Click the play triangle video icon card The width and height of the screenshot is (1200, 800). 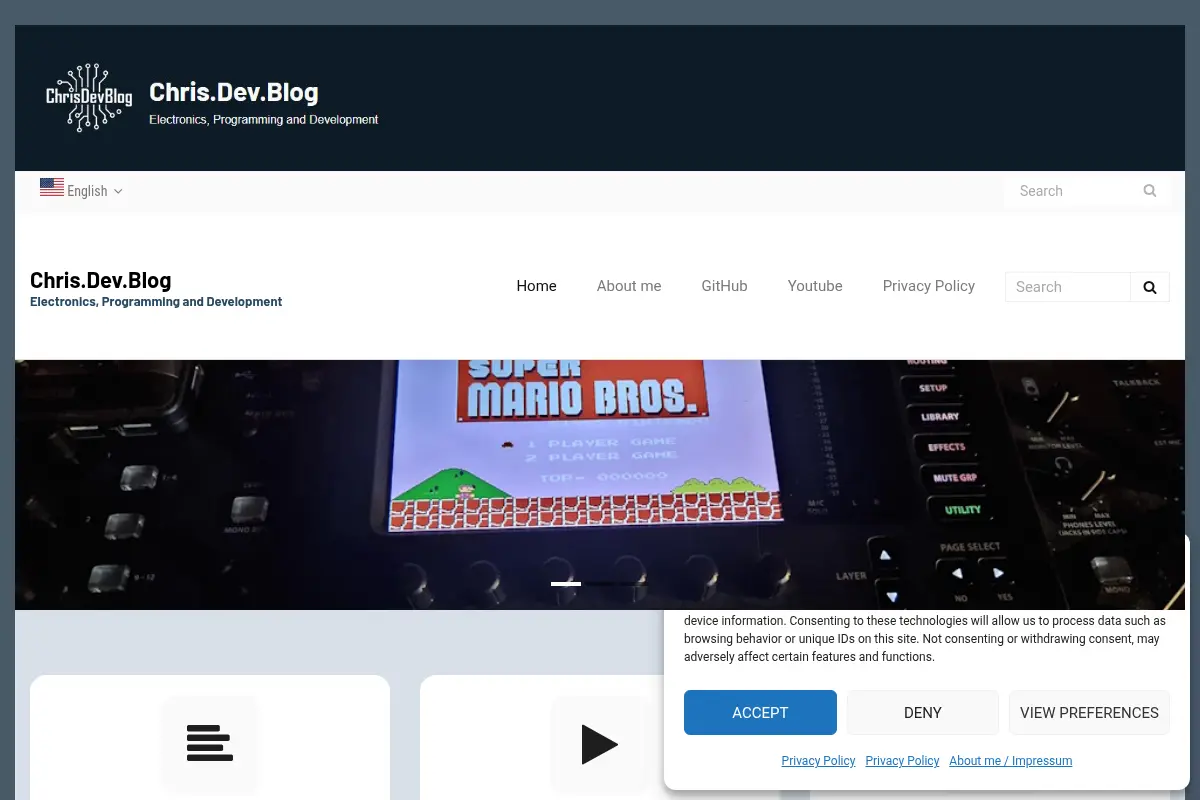600,744
